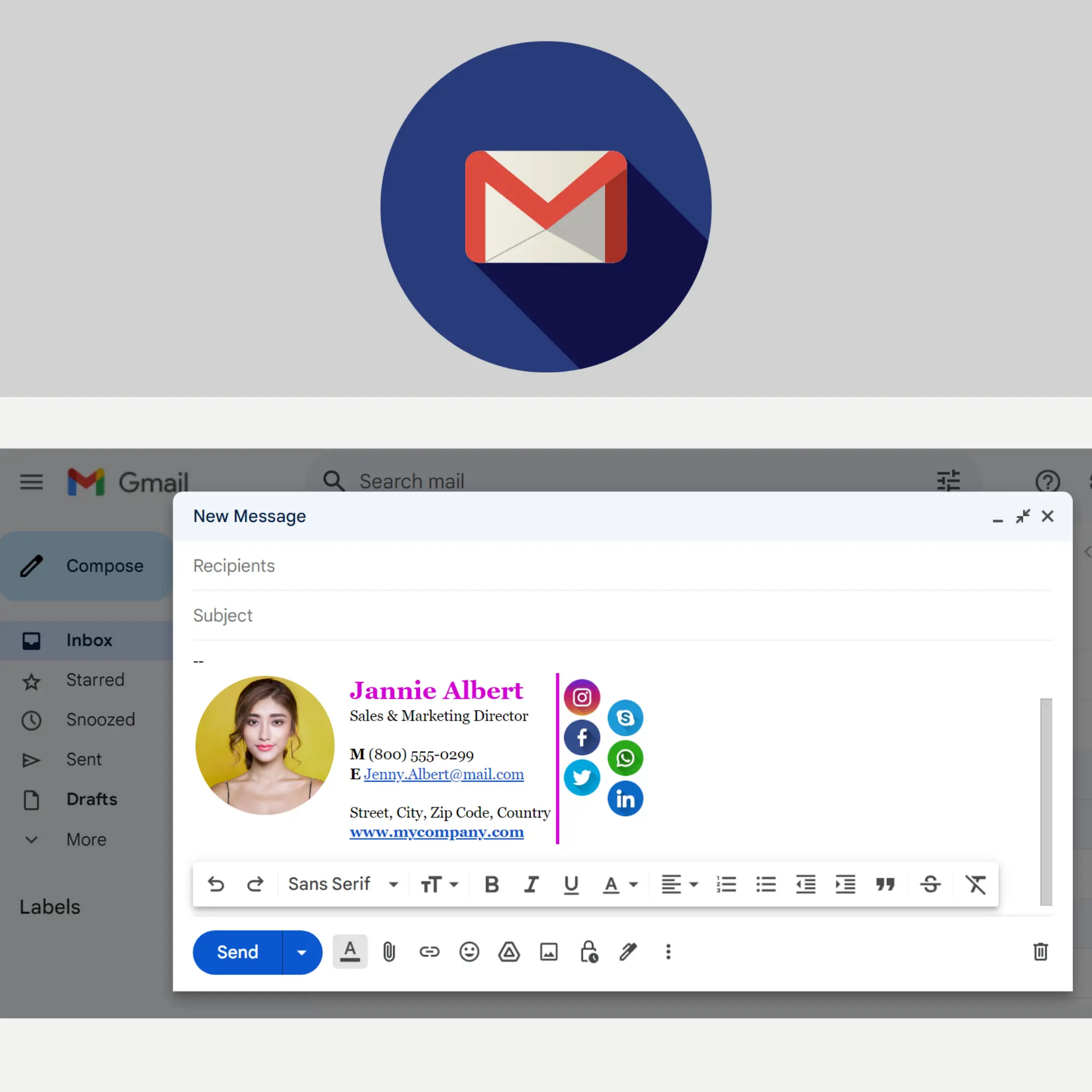Open the www.mycompany.com signature link
The image size is (1092, 1092).
pos(437,832)
